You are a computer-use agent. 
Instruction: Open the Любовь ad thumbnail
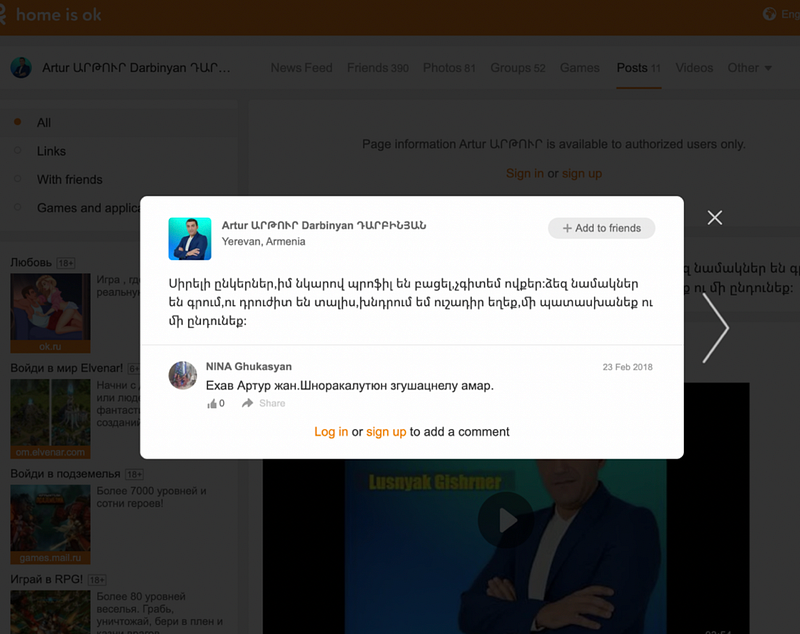point(50,313)
